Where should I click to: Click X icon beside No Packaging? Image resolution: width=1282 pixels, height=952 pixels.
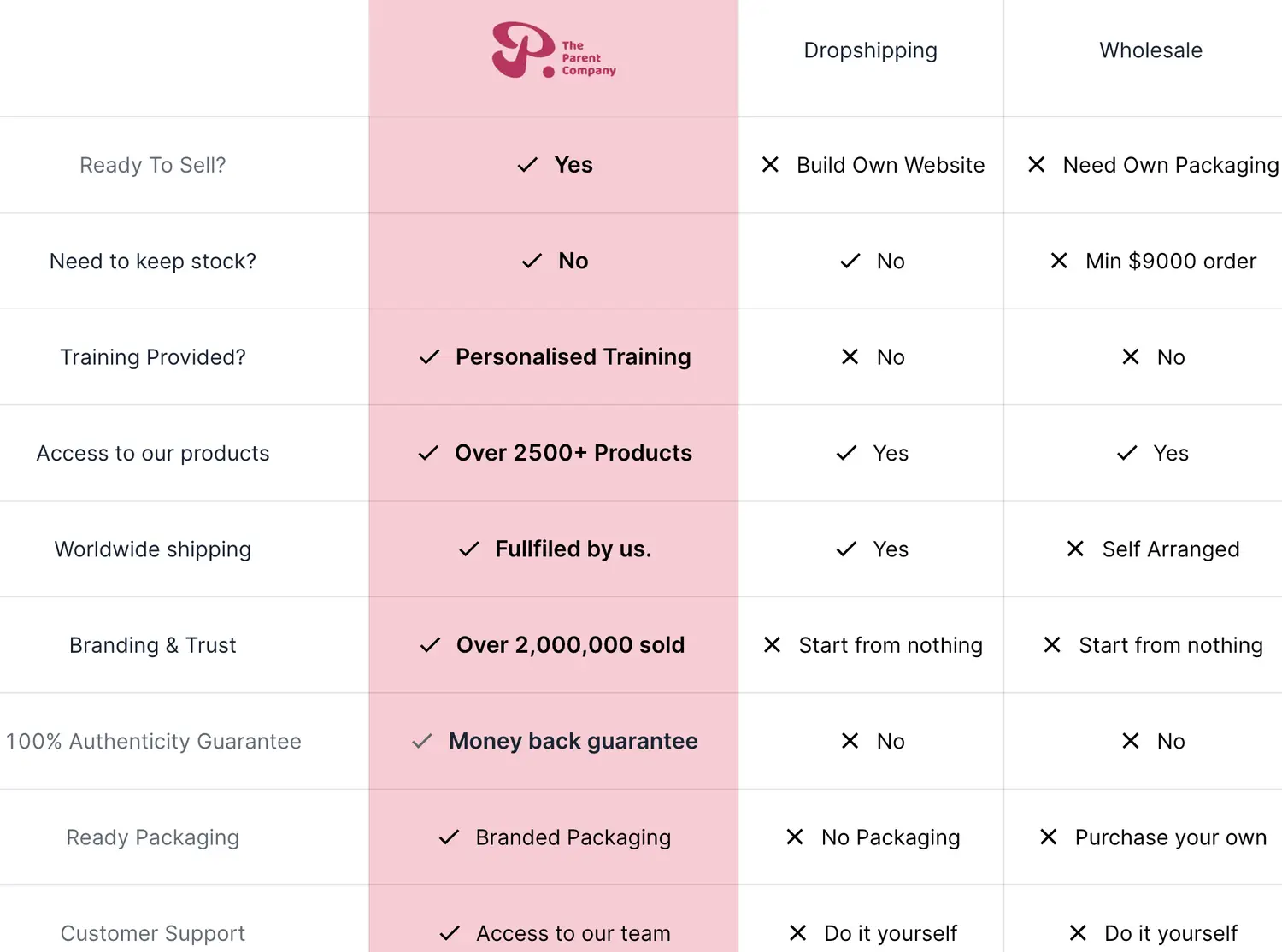coord(795,837)
